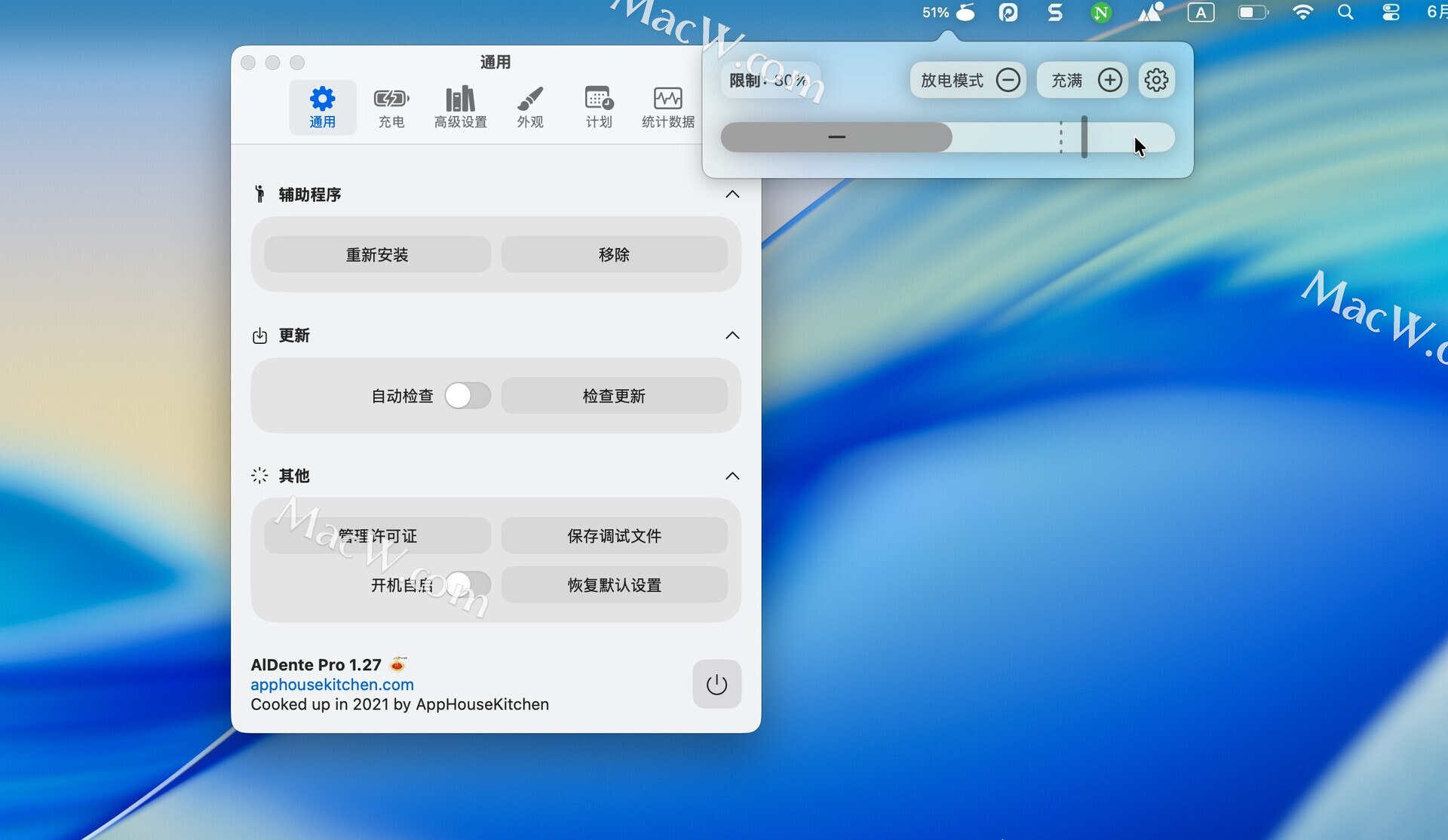The height and width of the screenshot is (840, 1448).
Task: Collapse the 其他 section chevron
Action: 732,476
